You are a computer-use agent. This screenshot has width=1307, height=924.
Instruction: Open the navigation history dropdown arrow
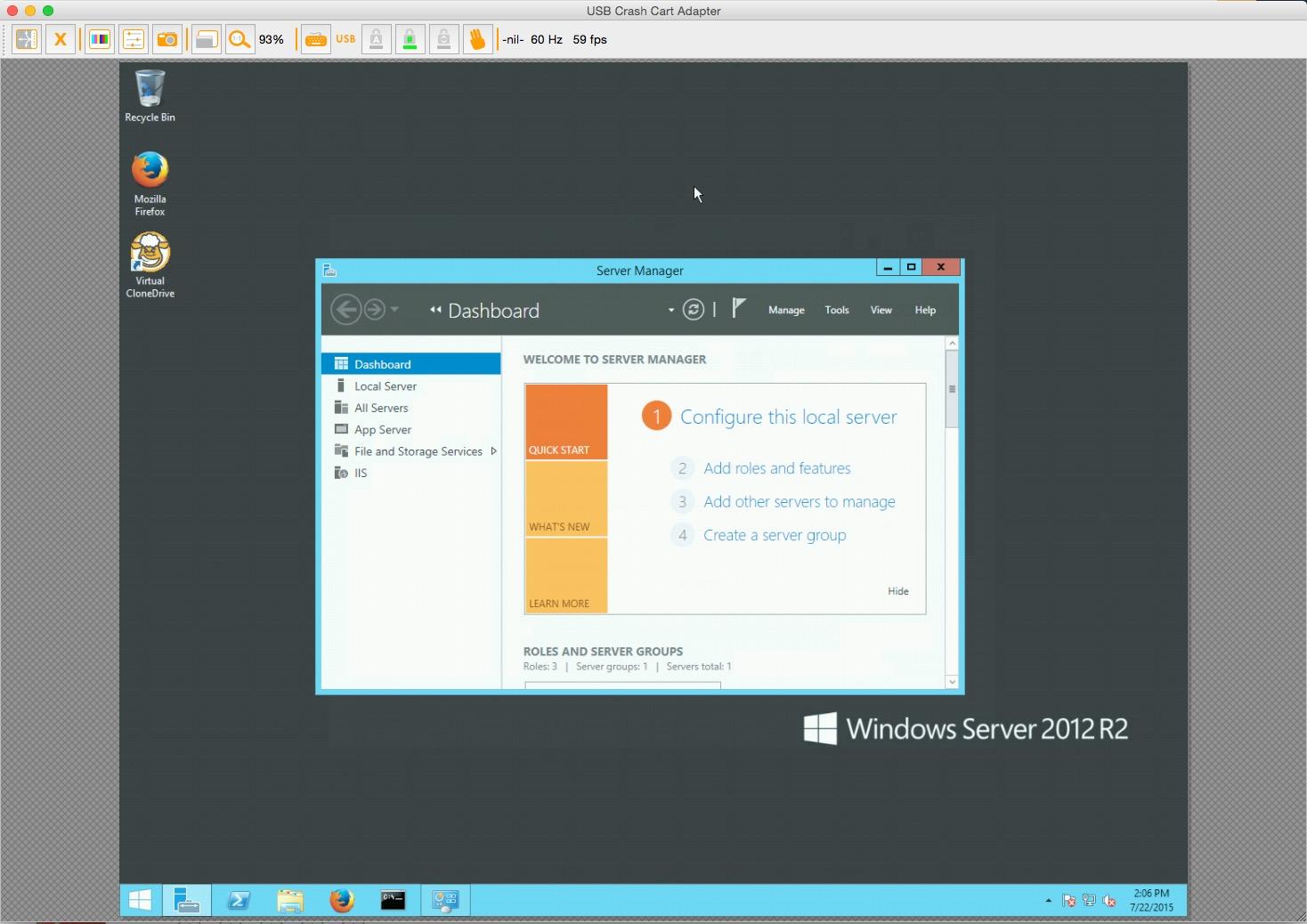(394, 310)
